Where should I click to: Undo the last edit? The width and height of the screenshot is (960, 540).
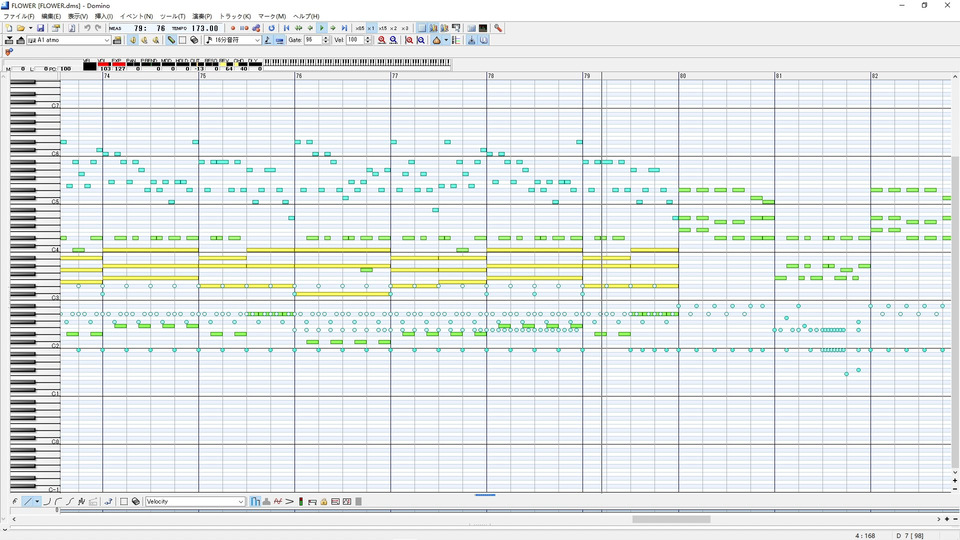87,28
